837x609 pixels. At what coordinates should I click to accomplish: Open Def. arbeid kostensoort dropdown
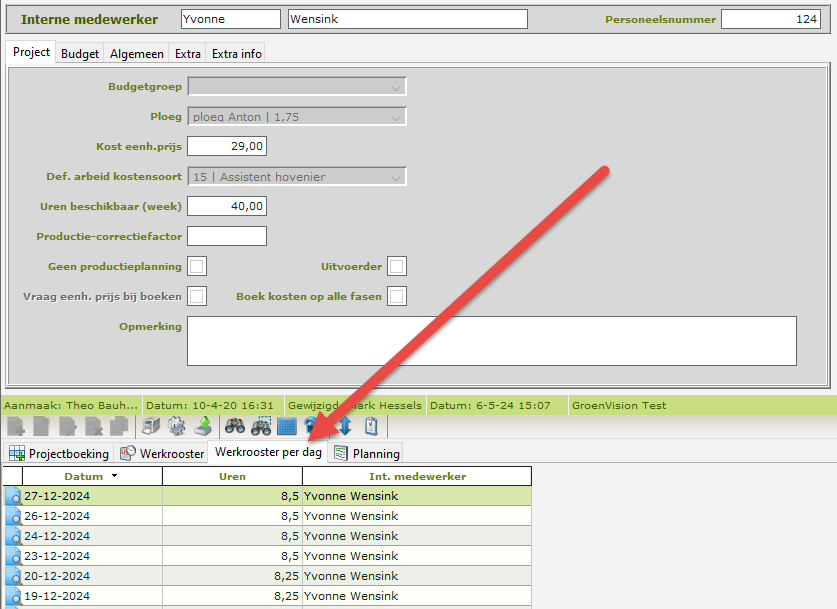point(297,177)
